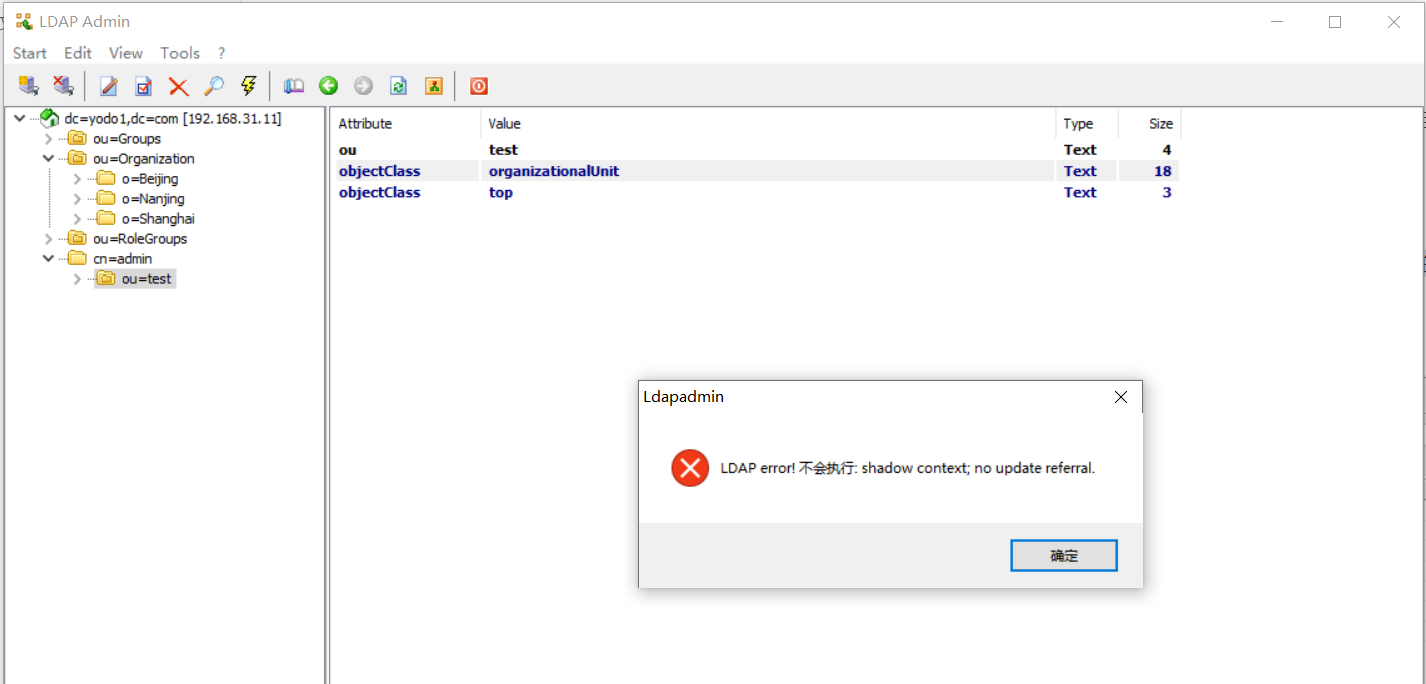This screenshot has width=1426, height=684.
Task: Select ou=test tree entry
Action: pos(147,279)
